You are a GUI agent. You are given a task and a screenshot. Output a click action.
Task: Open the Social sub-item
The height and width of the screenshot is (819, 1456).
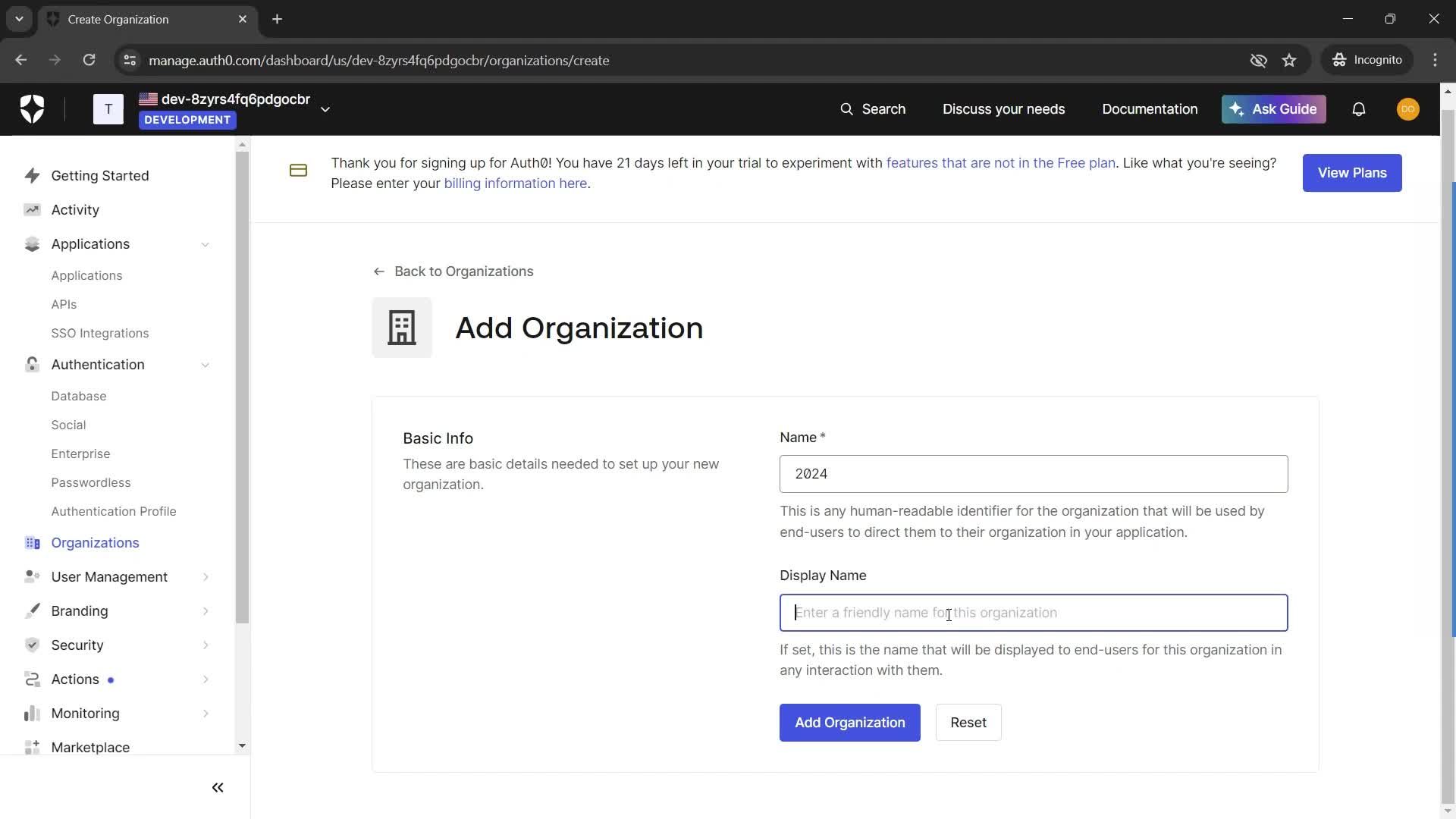(68, 425)
